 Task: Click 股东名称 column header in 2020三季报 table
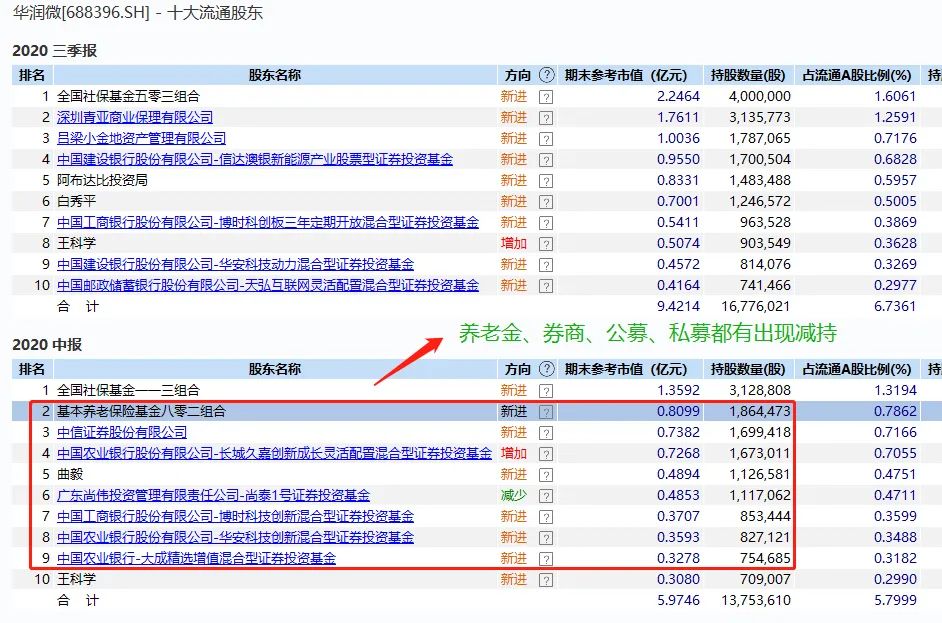275,75
